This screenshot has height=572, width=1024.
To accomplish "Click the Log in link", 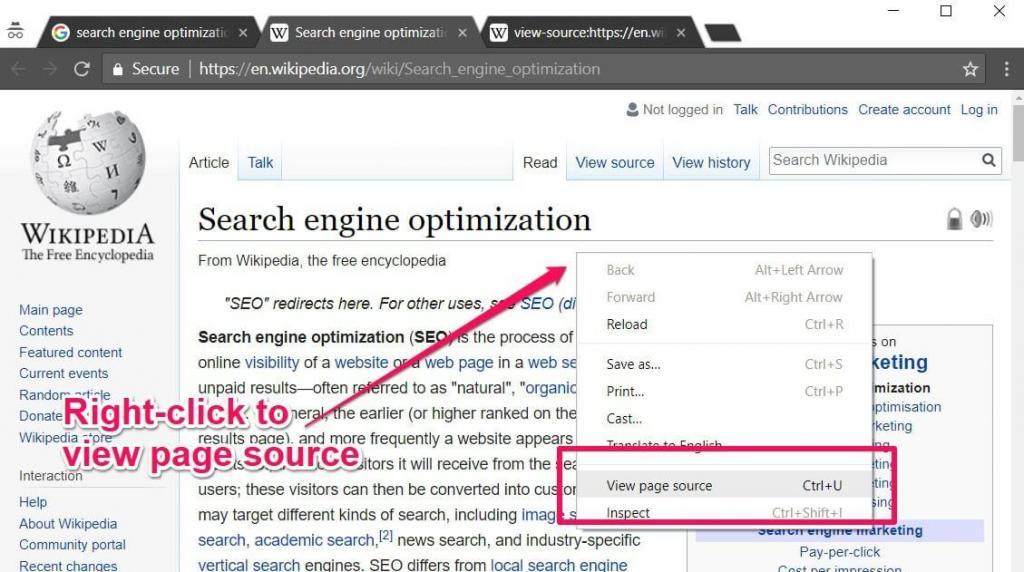I will pyautogui.click(x=978, y=110).
